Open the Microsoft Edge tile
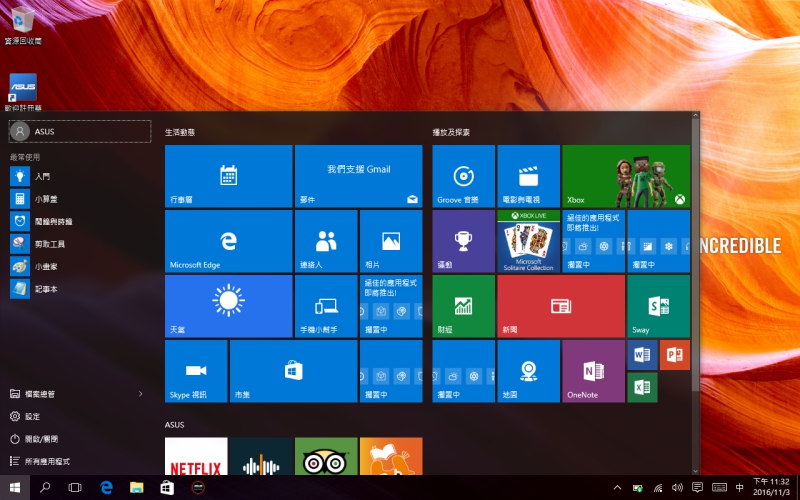This screenshot has height=500, width=800. (x=228, y=241)
